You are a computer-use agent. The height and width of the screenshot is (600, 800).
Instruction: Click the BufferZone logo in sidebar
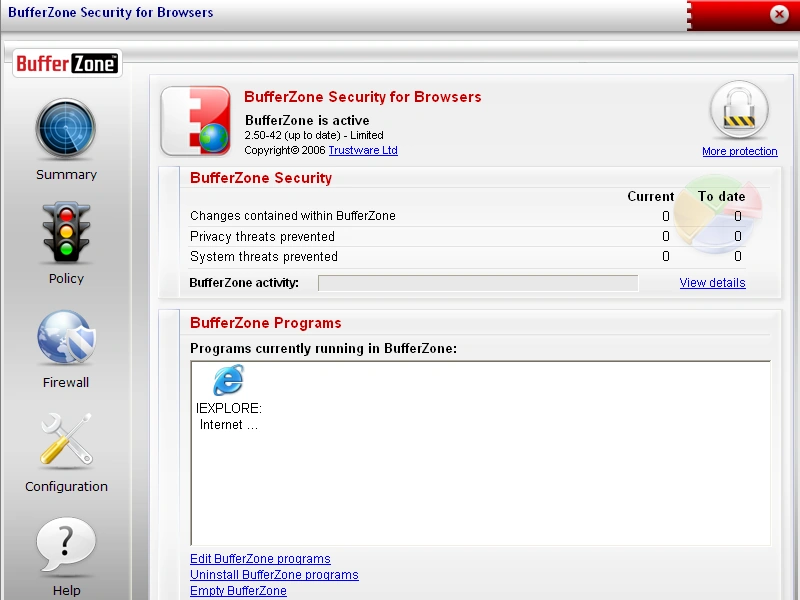click(67, 63)
